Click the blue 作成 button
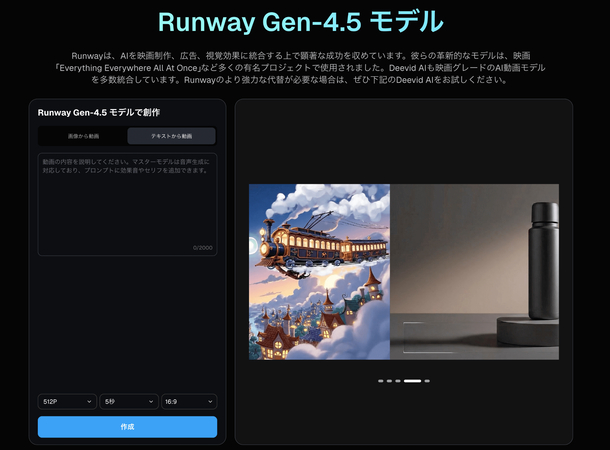Viewport: 610px width, 450px height. point(127,427)
